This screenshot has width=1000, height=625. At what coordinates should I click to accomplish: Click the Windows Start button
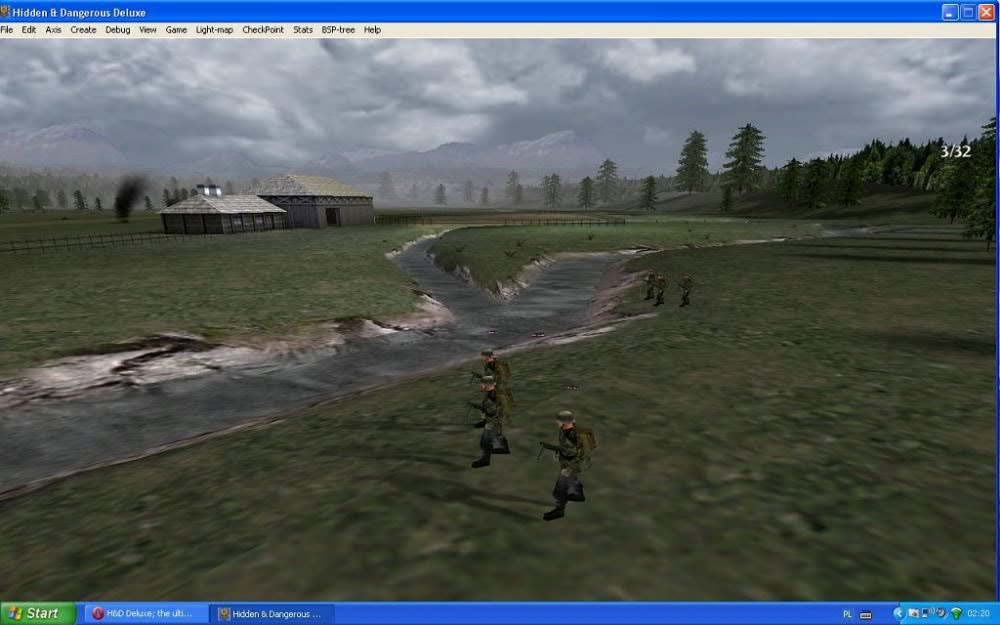point(37,614)
